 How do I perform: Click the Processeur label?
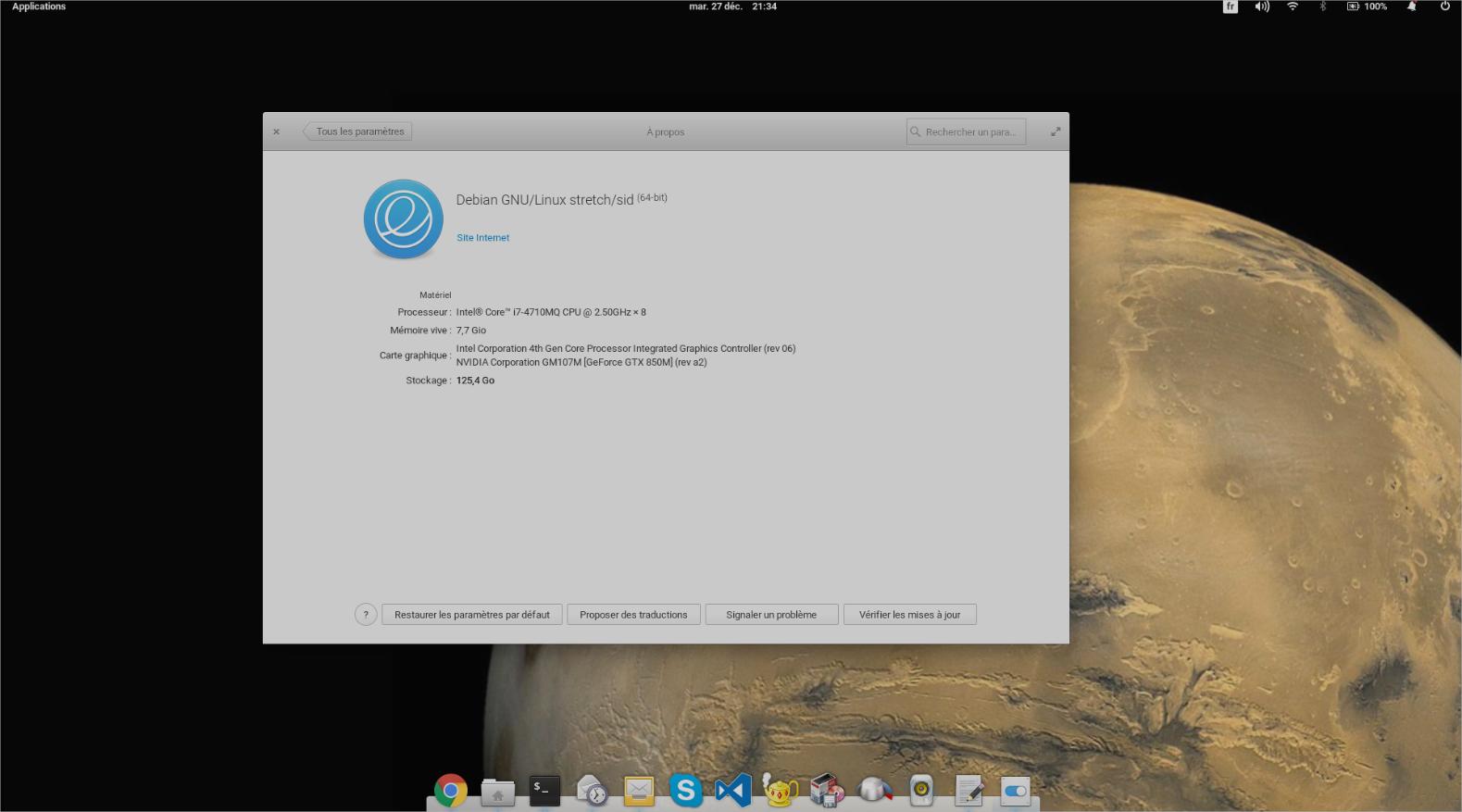coord(424,312)
